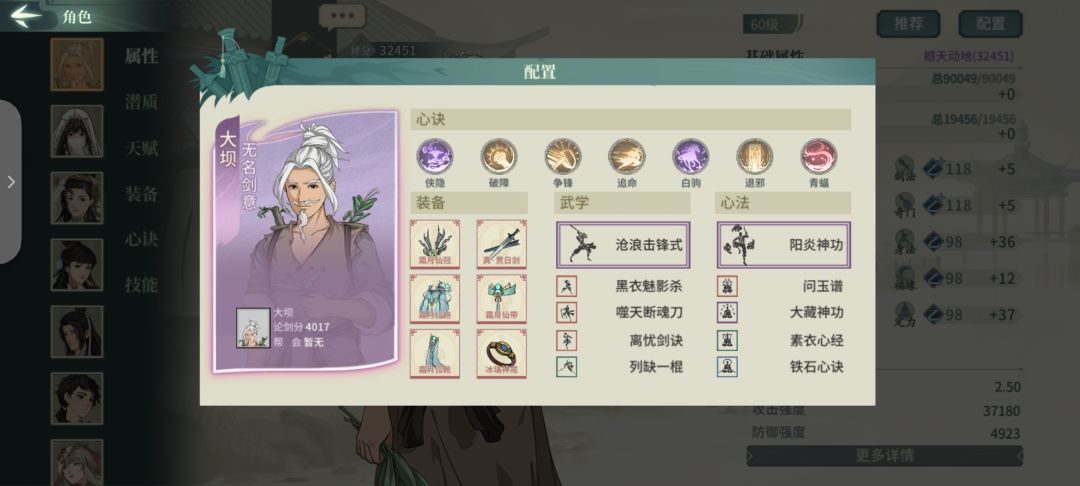This screenshot has width=1080, height=486.
Task: Select the 争锋 heart-art icon
Action: click(563, 156)
